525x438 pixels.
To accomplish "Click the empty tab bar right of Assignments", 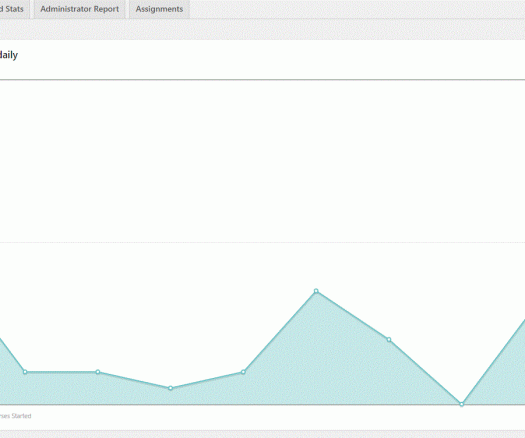I will coord(357,9).
